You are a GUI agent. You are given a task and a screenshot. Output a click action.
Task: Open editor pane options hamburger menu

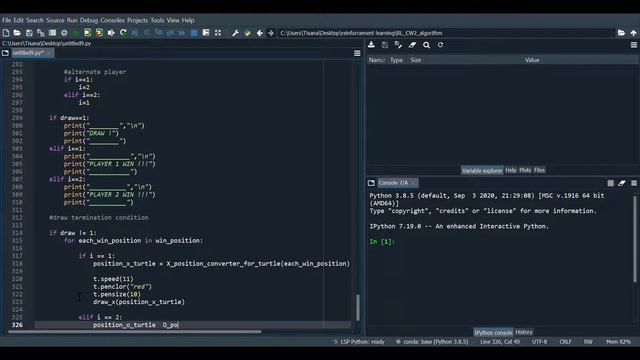coord(357,53)
